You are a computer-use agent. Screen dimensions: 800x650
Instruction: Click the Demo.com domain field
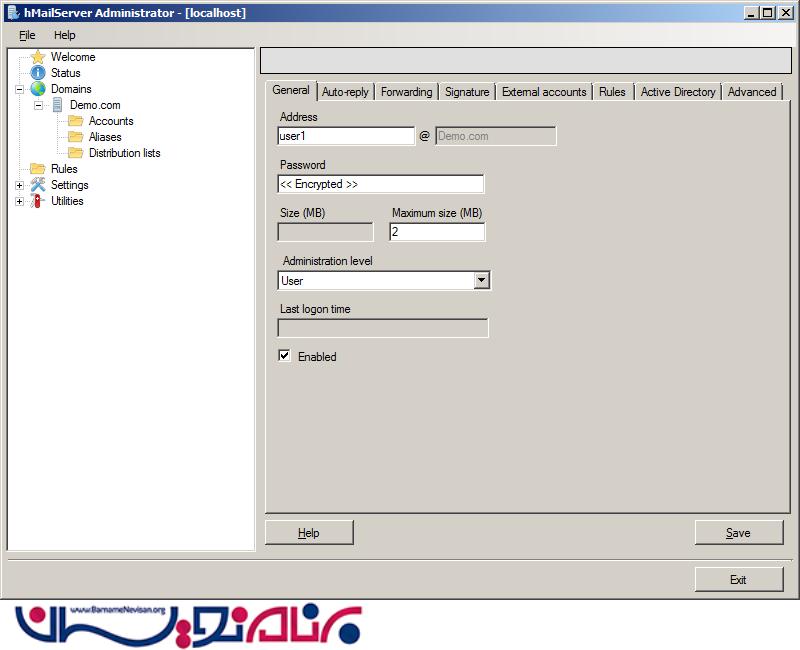pos(495,136)
